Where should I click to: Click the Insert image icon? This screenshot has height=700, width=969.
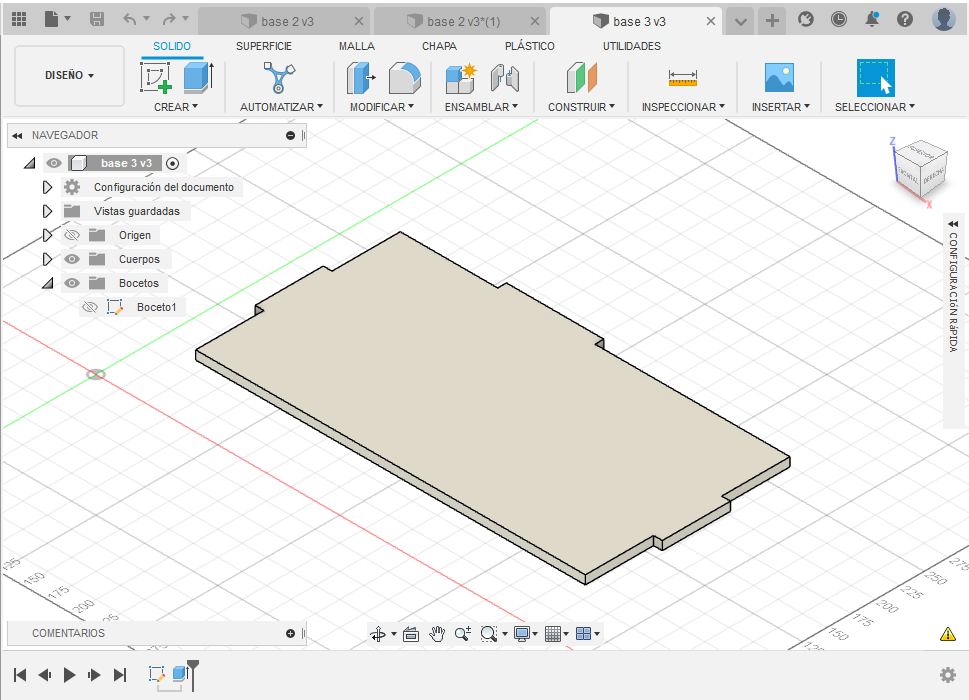pyautogui.click(x=779, y=77)
